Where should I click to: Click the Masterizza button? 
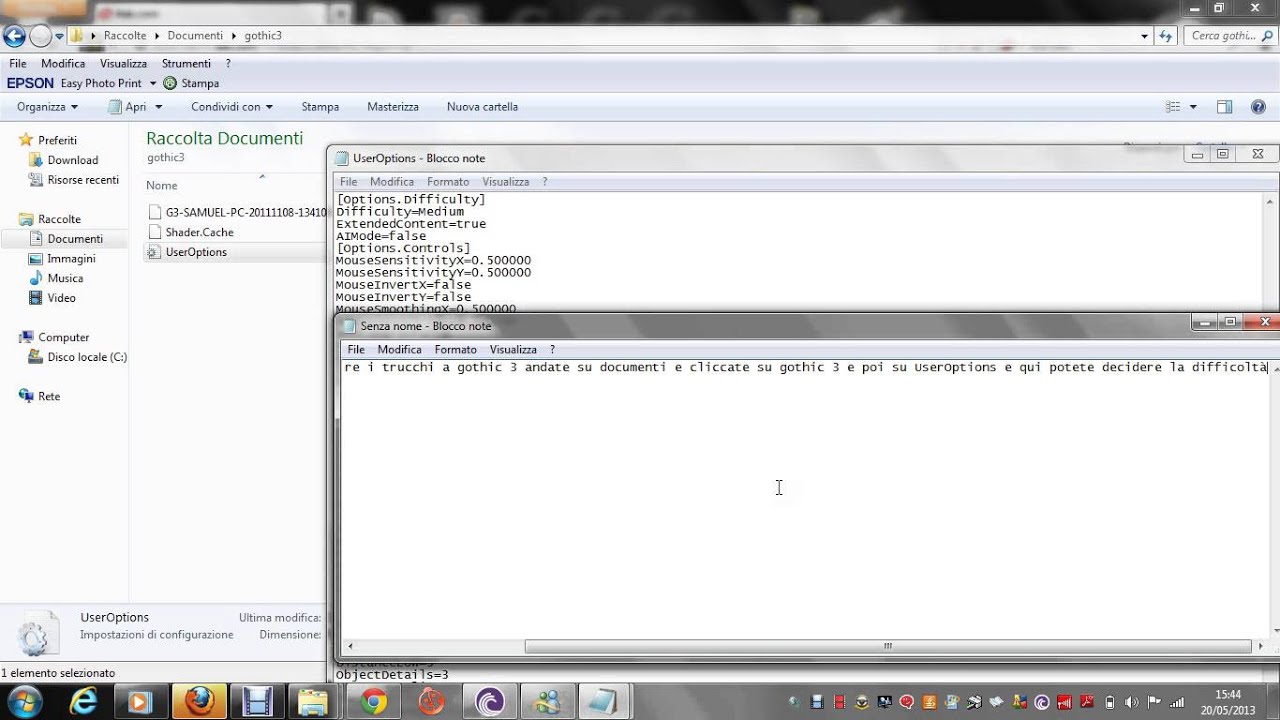393,107
